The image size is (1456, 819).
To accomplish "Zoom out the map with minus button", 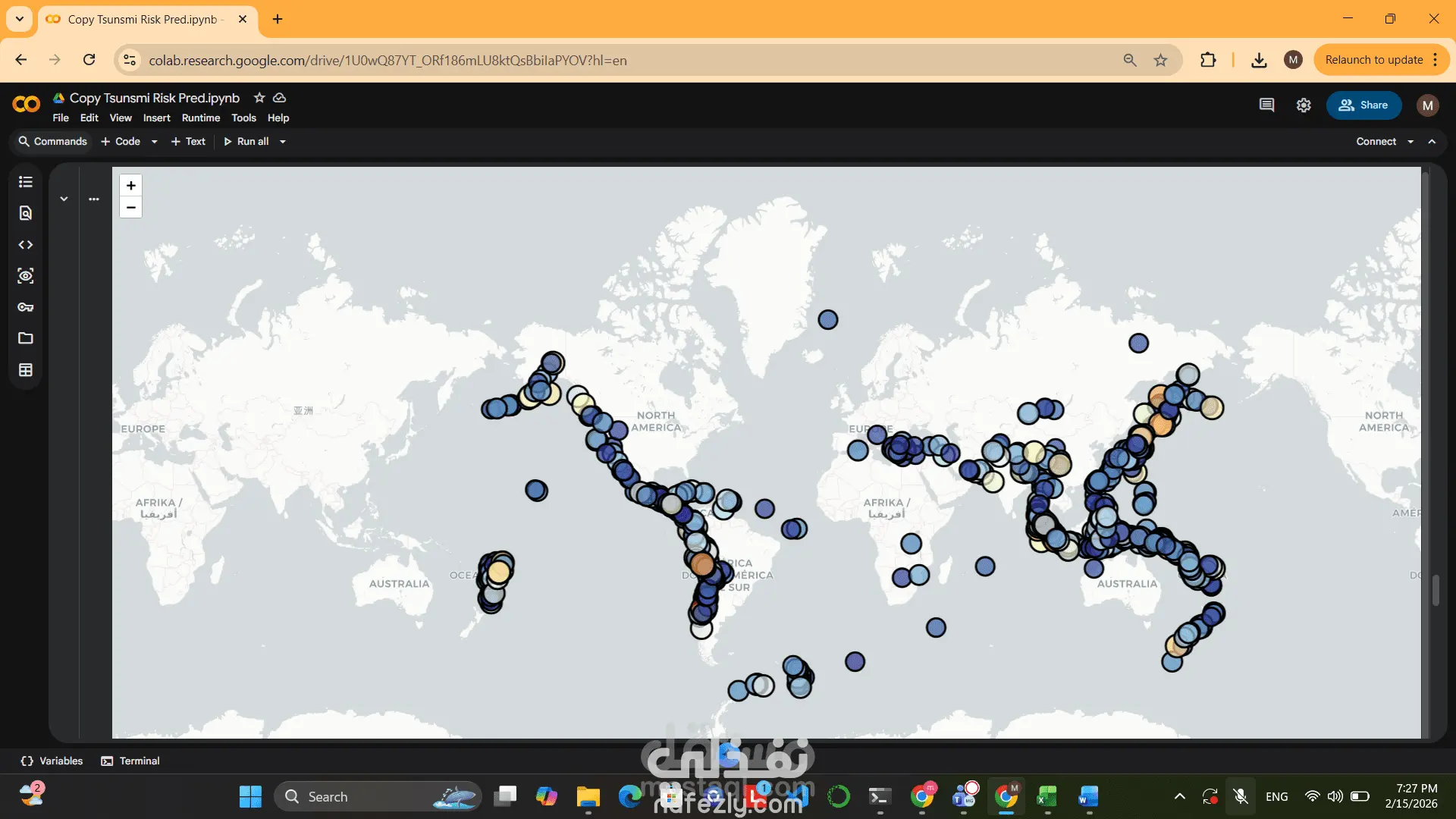I will 131,207.
